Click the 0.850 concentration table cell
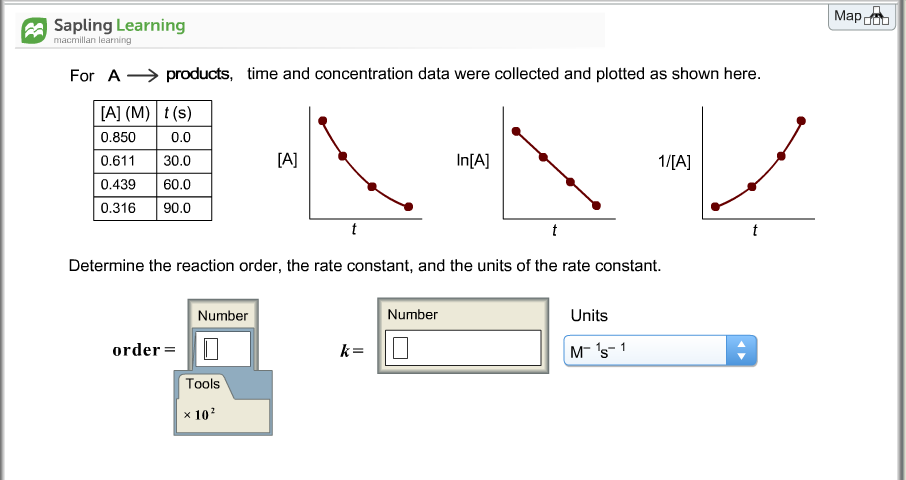The height and width of the screenshot is (480, 906). tap(125, 137)
